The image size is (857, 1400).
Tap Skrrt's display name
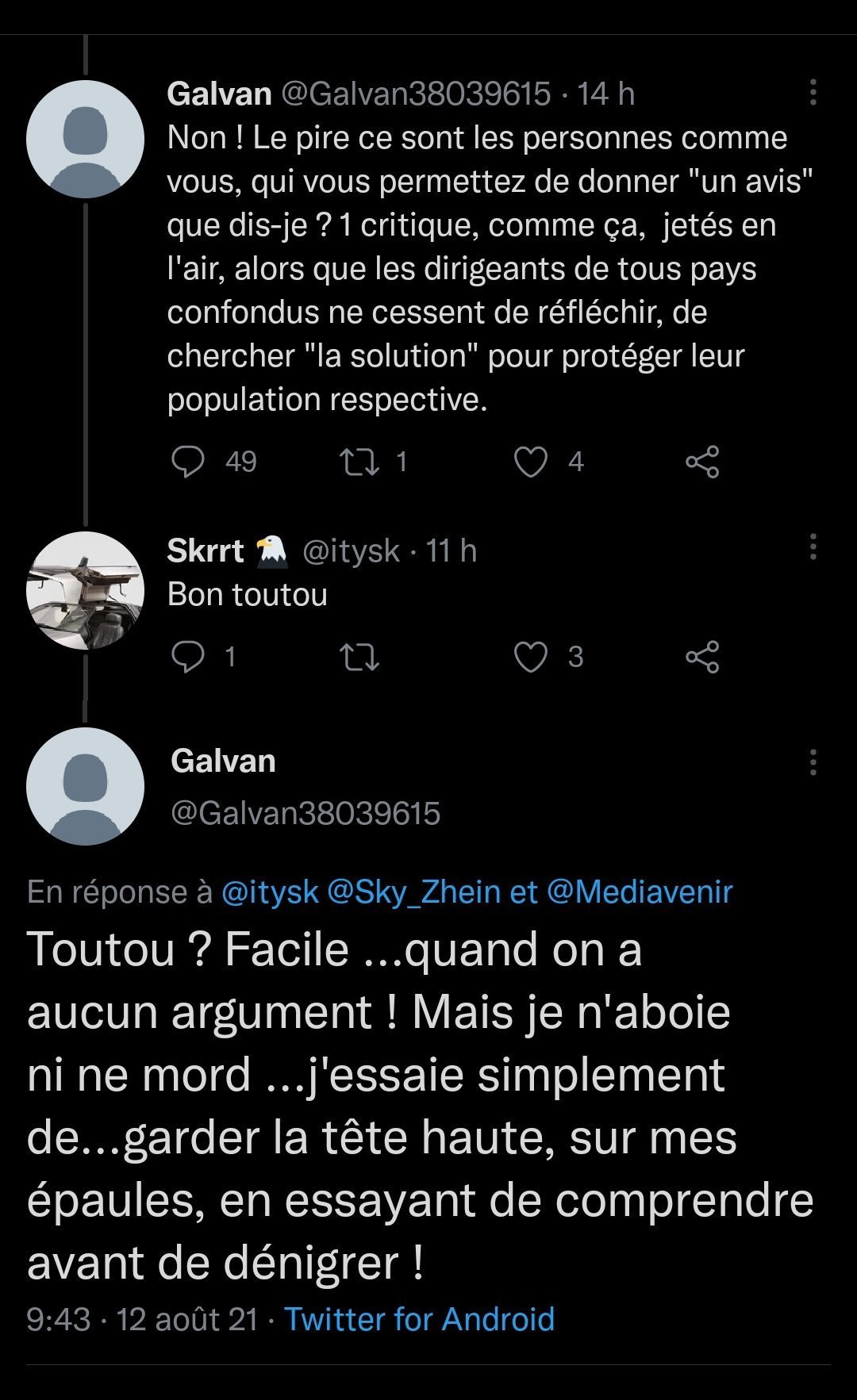pos(206,550)
